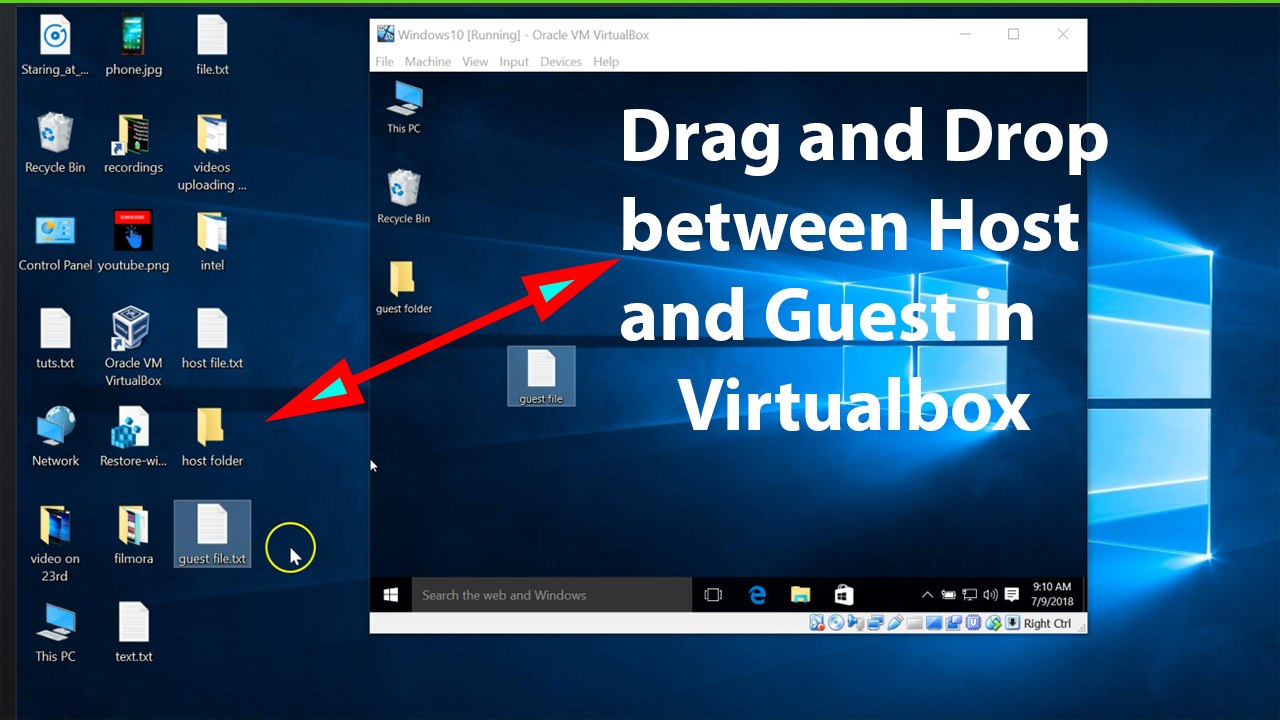The height and width of the screenshot is (720, 1280).
Task: Click the keyboard capture arrow icon beside Right Ctrl
Action: (1012, 623)
